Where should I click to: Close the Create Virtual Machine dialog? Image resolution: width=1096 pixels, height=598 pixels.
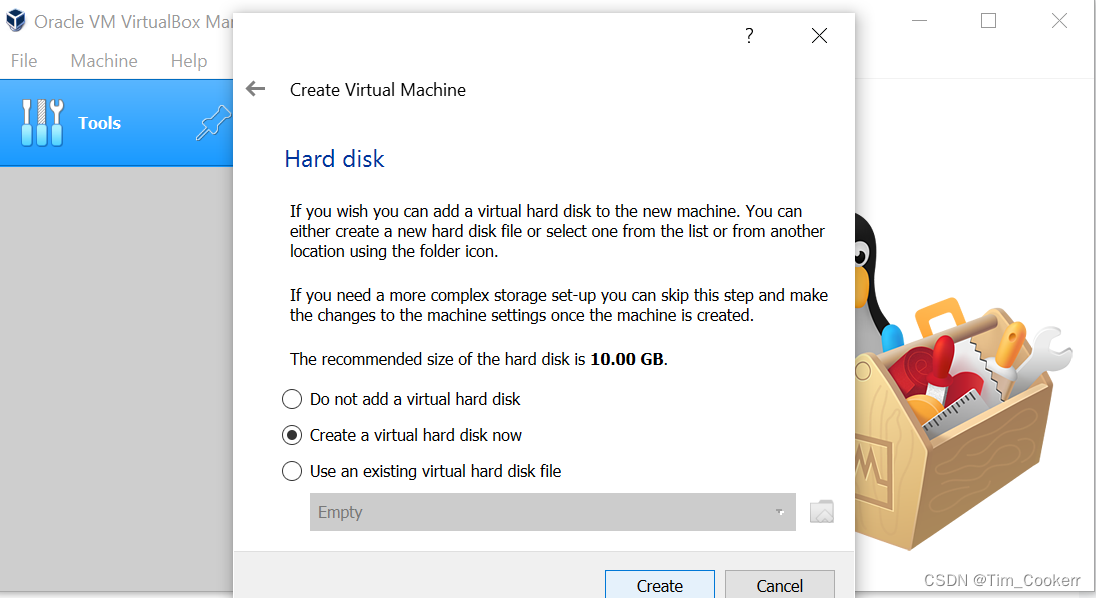(819, 36)
